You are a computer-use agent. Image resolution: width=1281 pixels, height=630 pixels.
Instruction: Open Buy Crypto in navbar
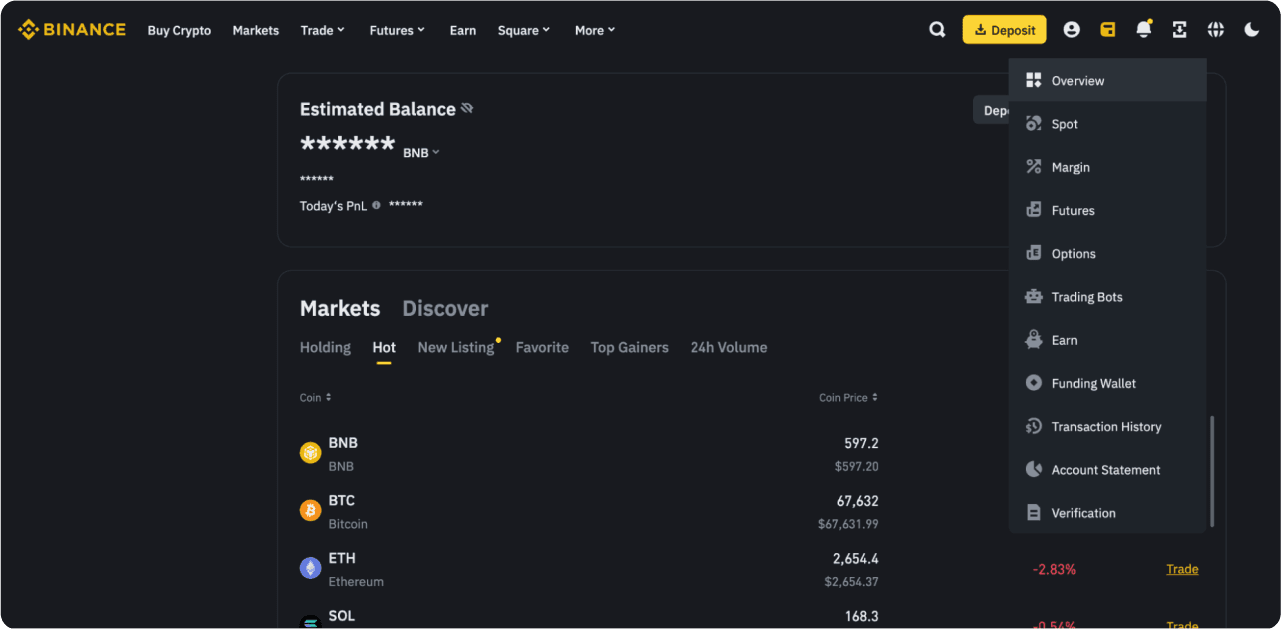179,30
